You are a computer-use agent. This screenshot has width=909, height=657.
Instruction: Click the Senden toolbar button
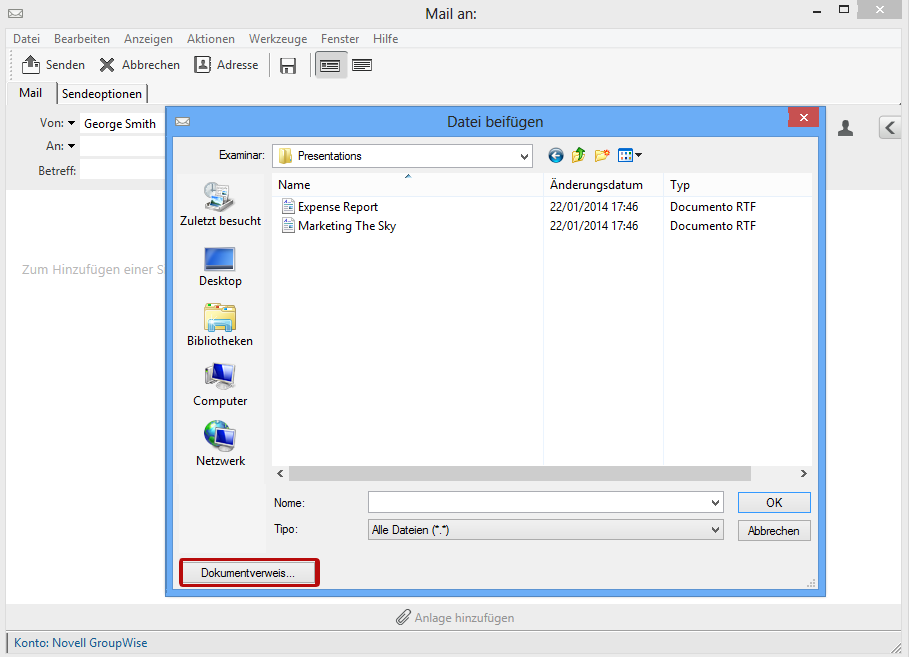[x=53, y=65]
